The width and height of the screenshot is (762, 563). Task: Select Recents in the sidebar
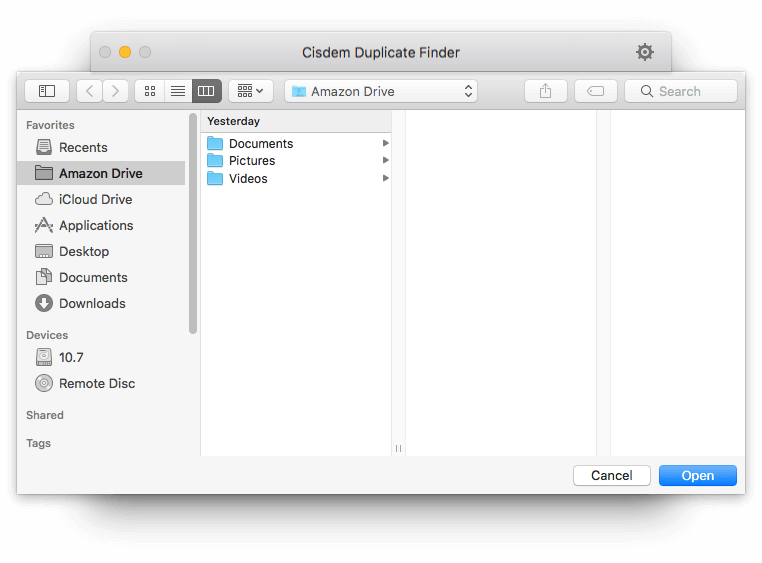tap(101, 147)
